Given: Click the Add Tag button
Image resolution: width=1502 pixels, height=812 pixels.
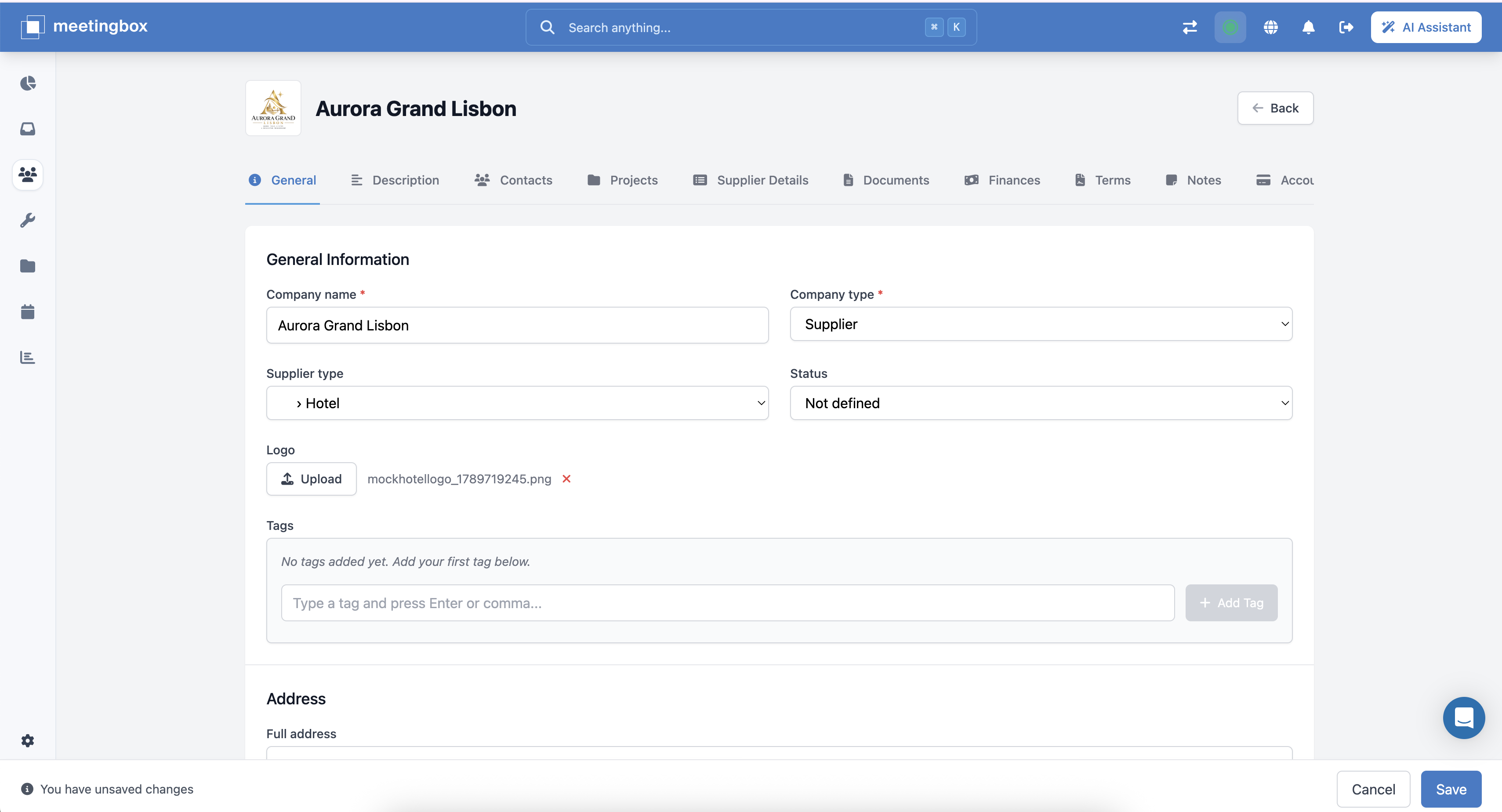Looking at the screenshot, I should (x=1231, y=603).
